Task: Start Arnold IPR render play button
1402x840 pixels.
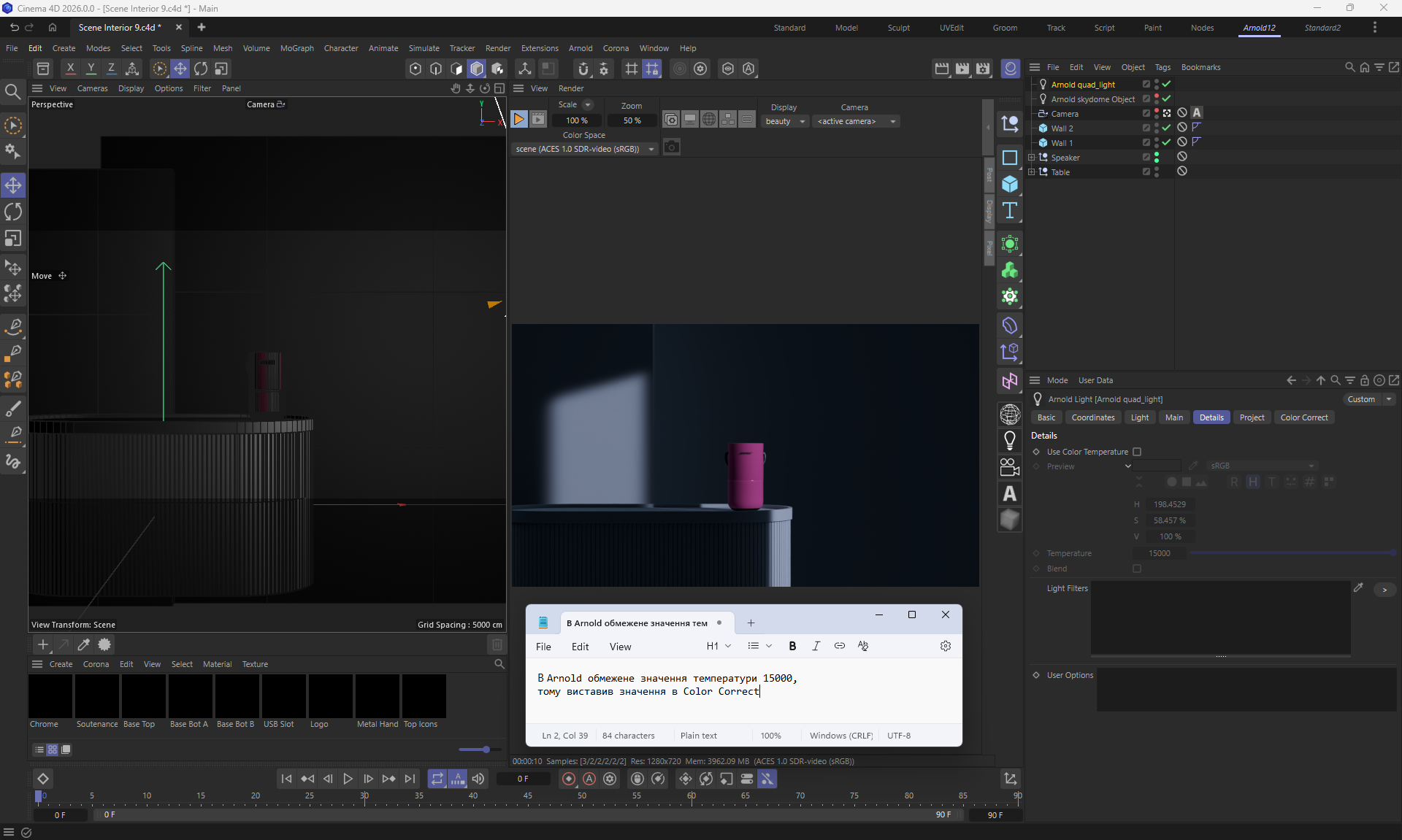Action: (518, 119)
